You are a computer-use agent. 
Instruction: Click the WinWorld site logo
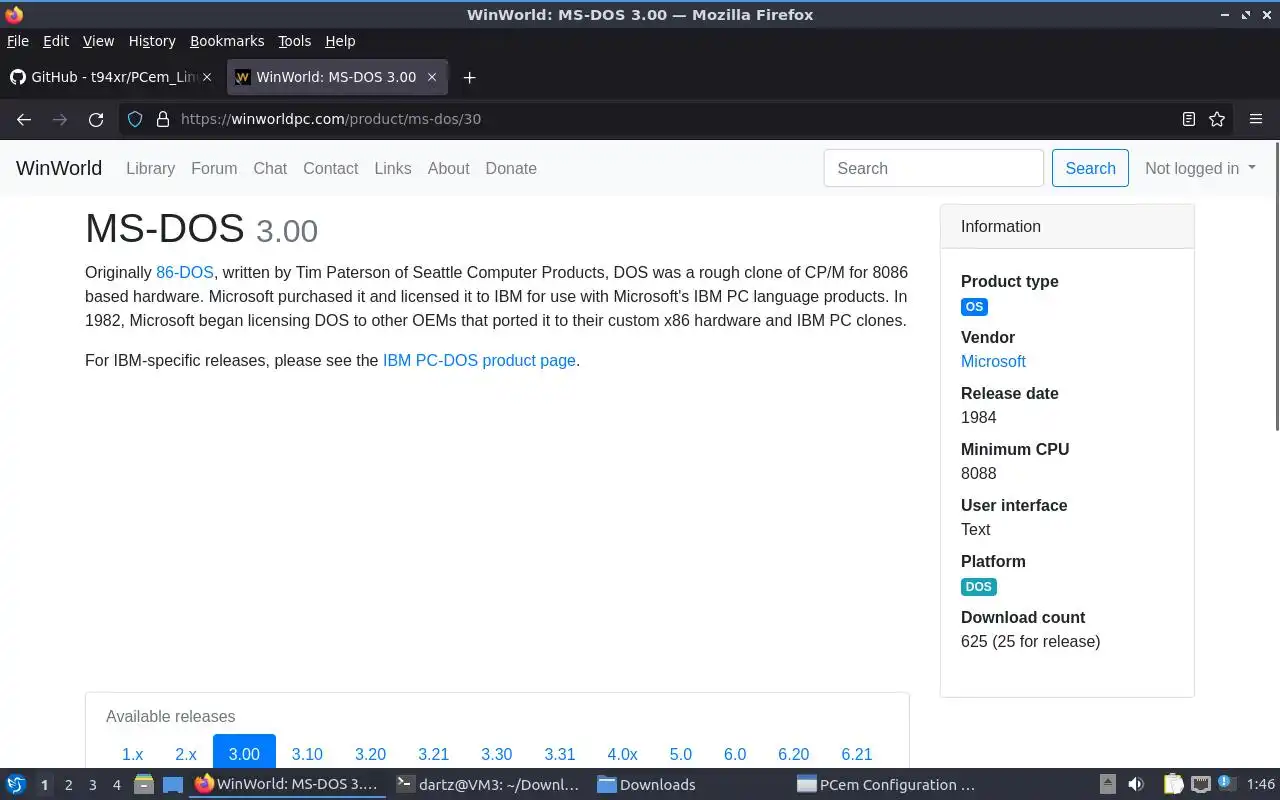click(59, 168)
